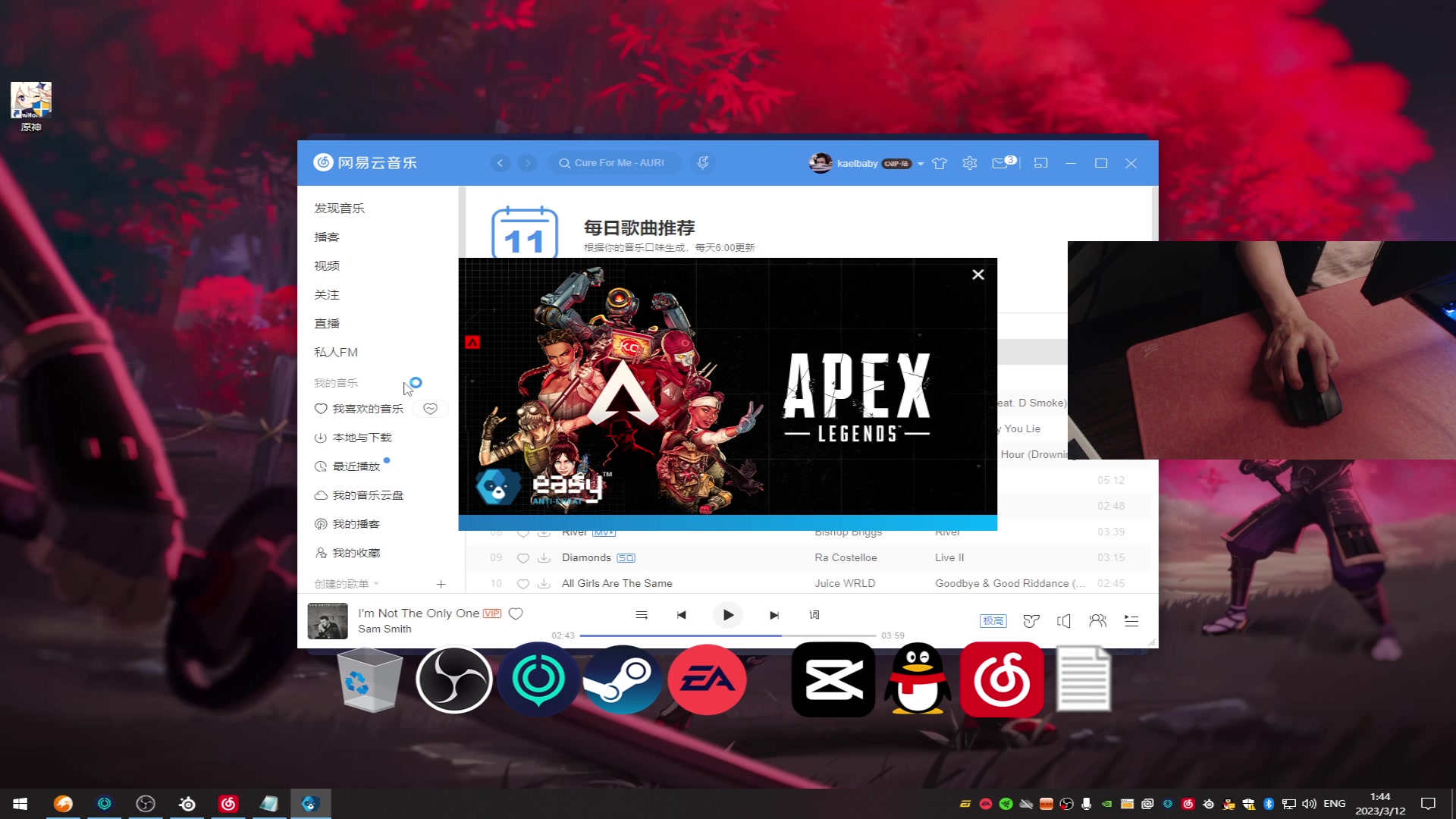Open 私人FM in the sidebar
The width and height of the screenshot is (1456, 819).
tap(336, 353)
